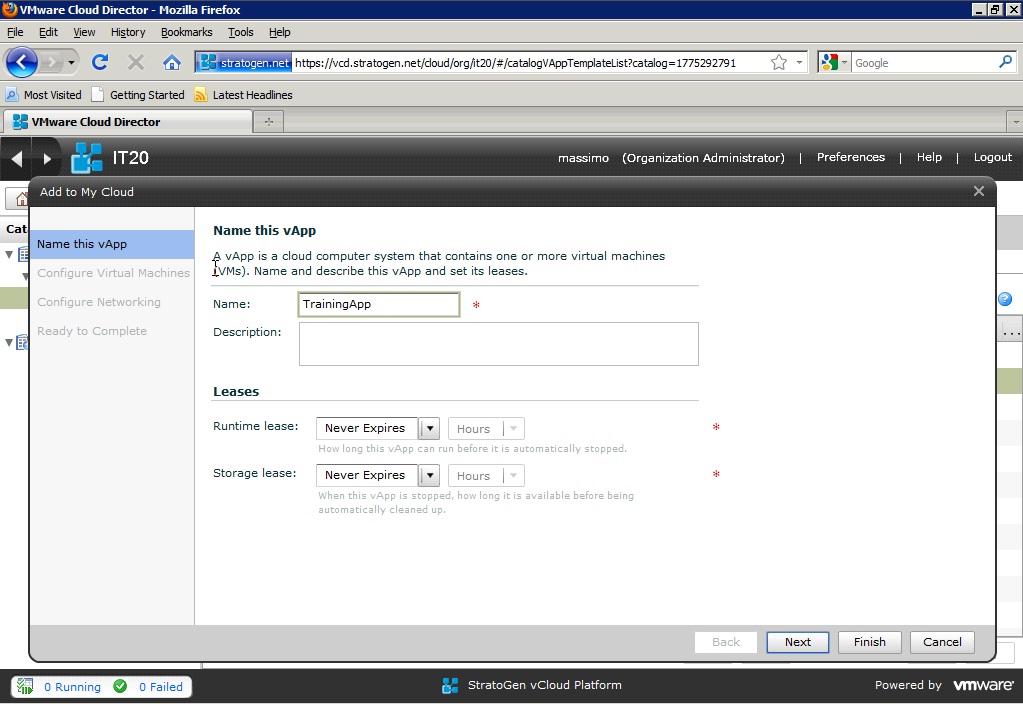Open the View menu

pyautogui.click(x=84, y=32)
